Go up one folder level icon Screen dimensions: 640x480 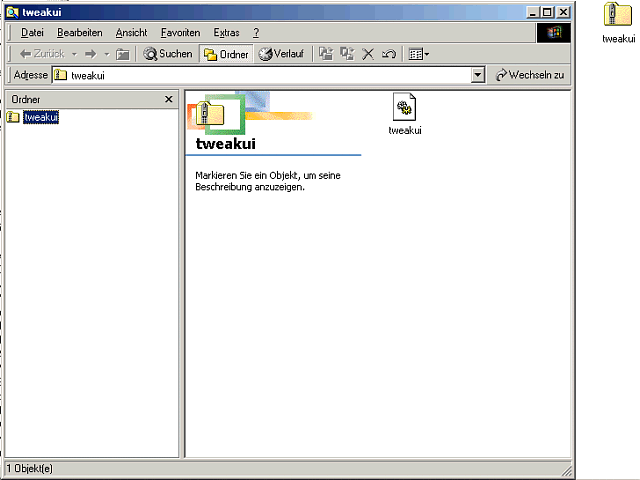coord(122,54)
